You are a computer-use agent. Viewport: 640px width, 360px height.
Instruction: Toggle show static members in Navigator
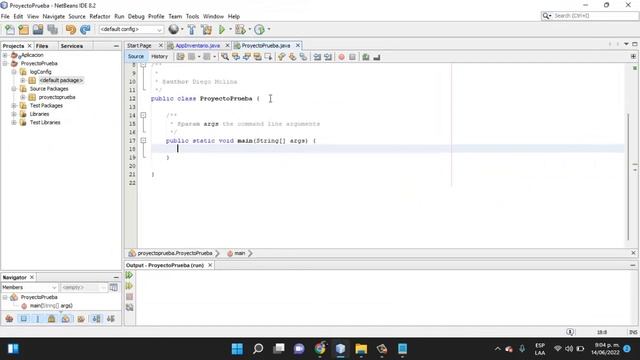38,319
